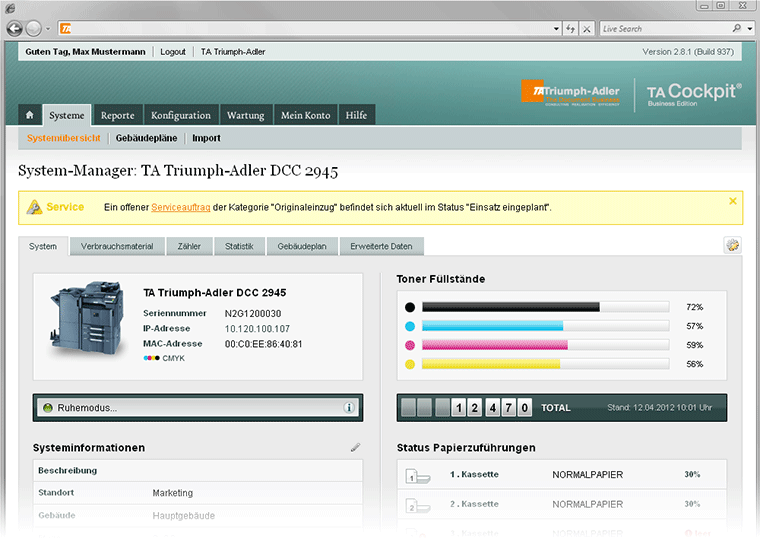Click the Triumph-Adler orange logo
This screenshot has width=760, height=555.
(x=570, y=92)
